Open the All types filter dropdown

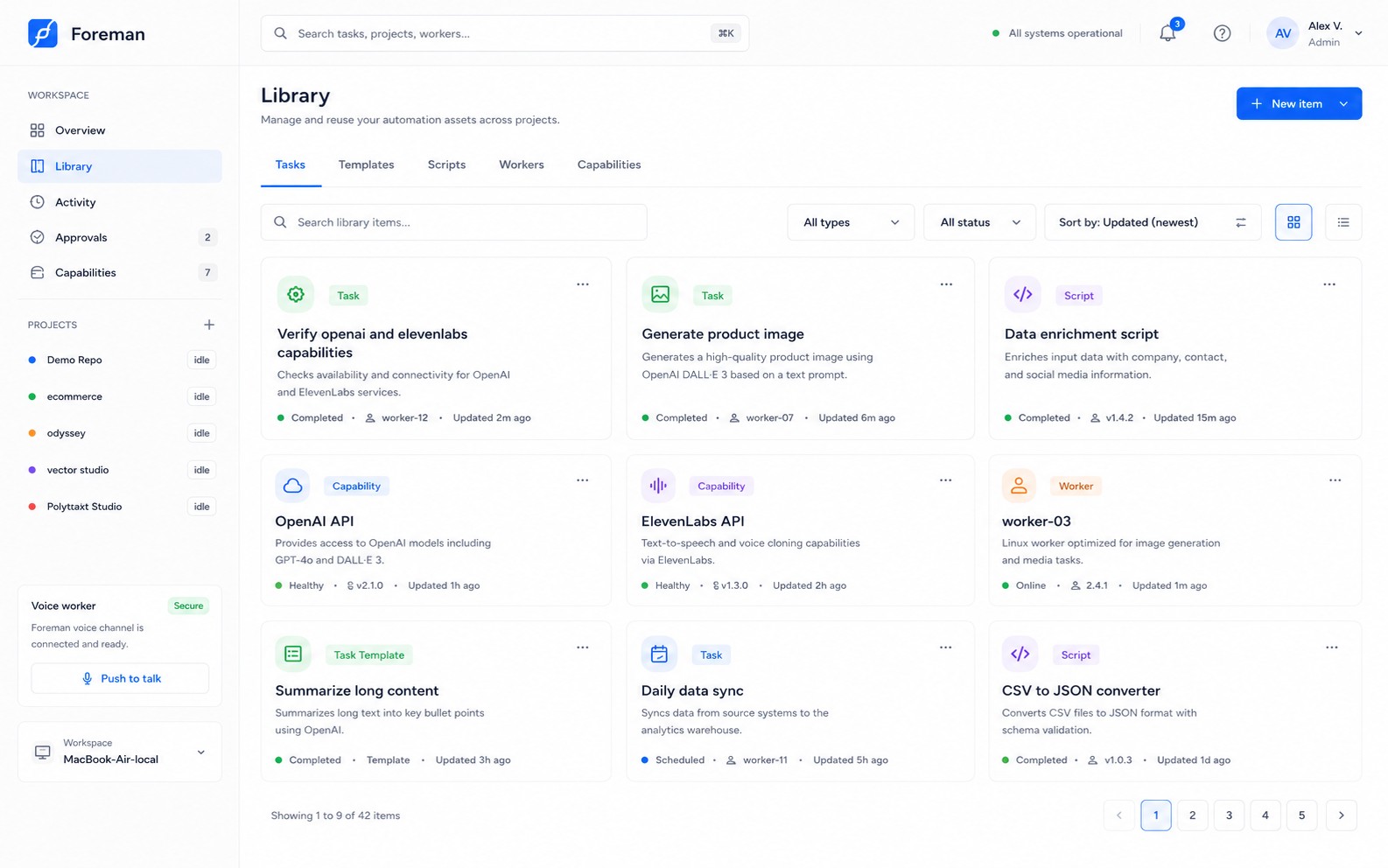pyautogui.click(x=851, y=222)
